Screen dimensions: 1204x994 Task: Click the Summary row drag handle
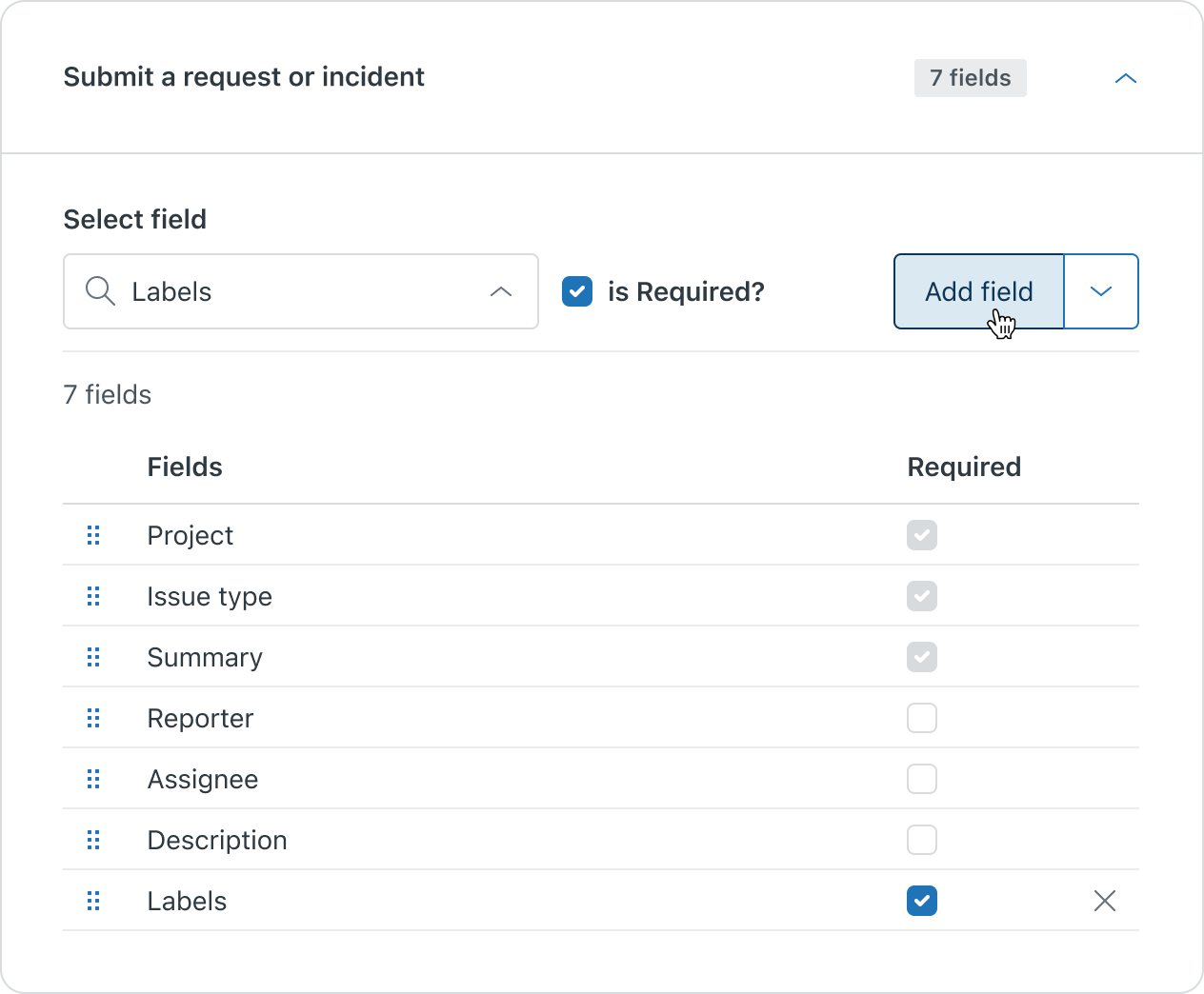tap(93, 657)
